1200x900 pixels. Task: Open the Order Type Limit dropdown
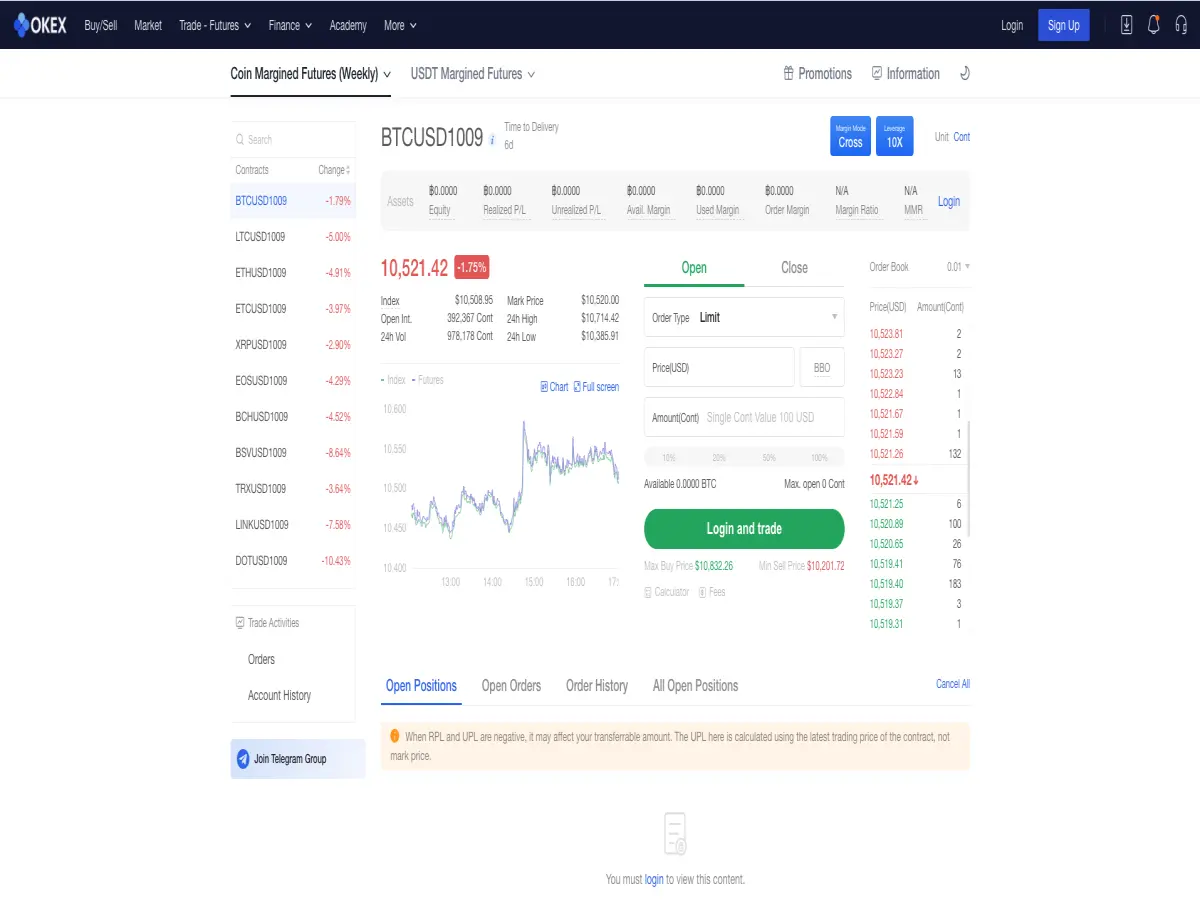(744, 317)
